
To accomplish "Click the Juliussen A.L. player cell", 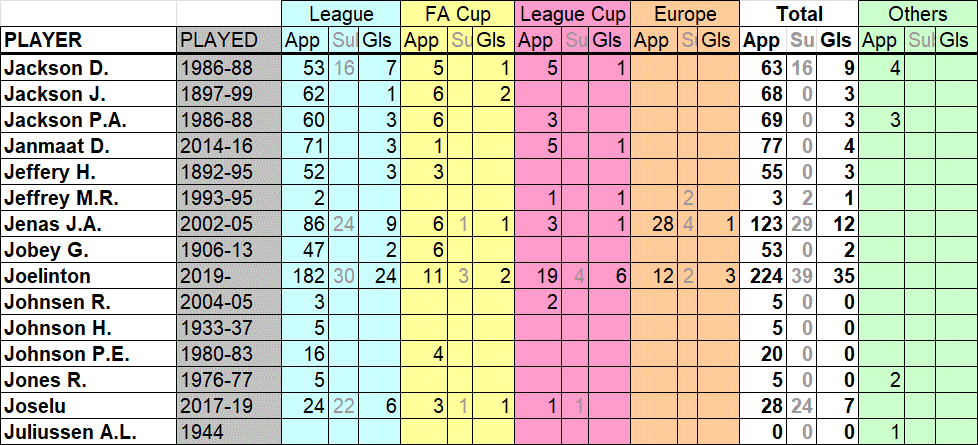I will [89, 432].
